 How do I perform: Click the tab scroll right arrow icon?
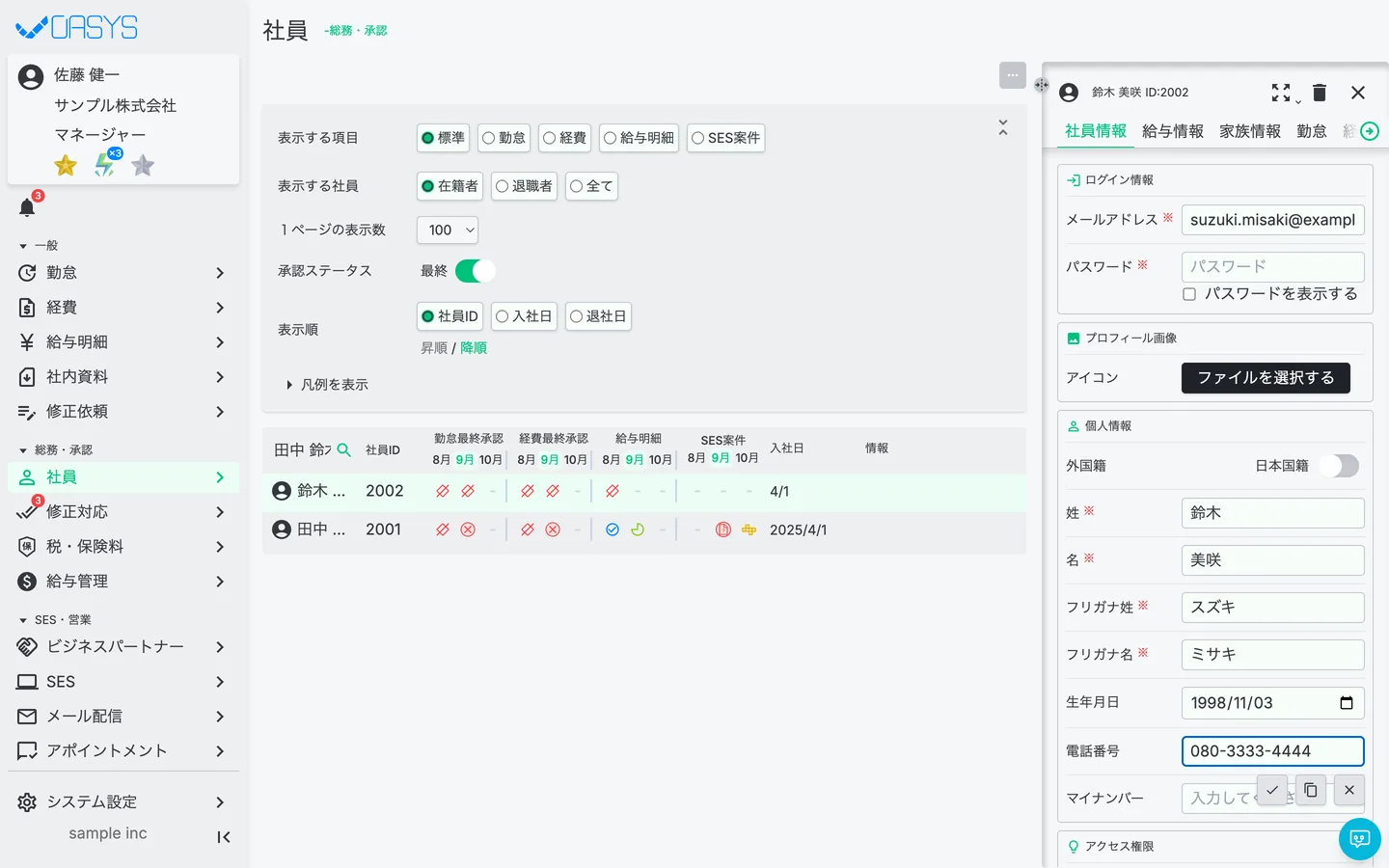[1370, 131]
